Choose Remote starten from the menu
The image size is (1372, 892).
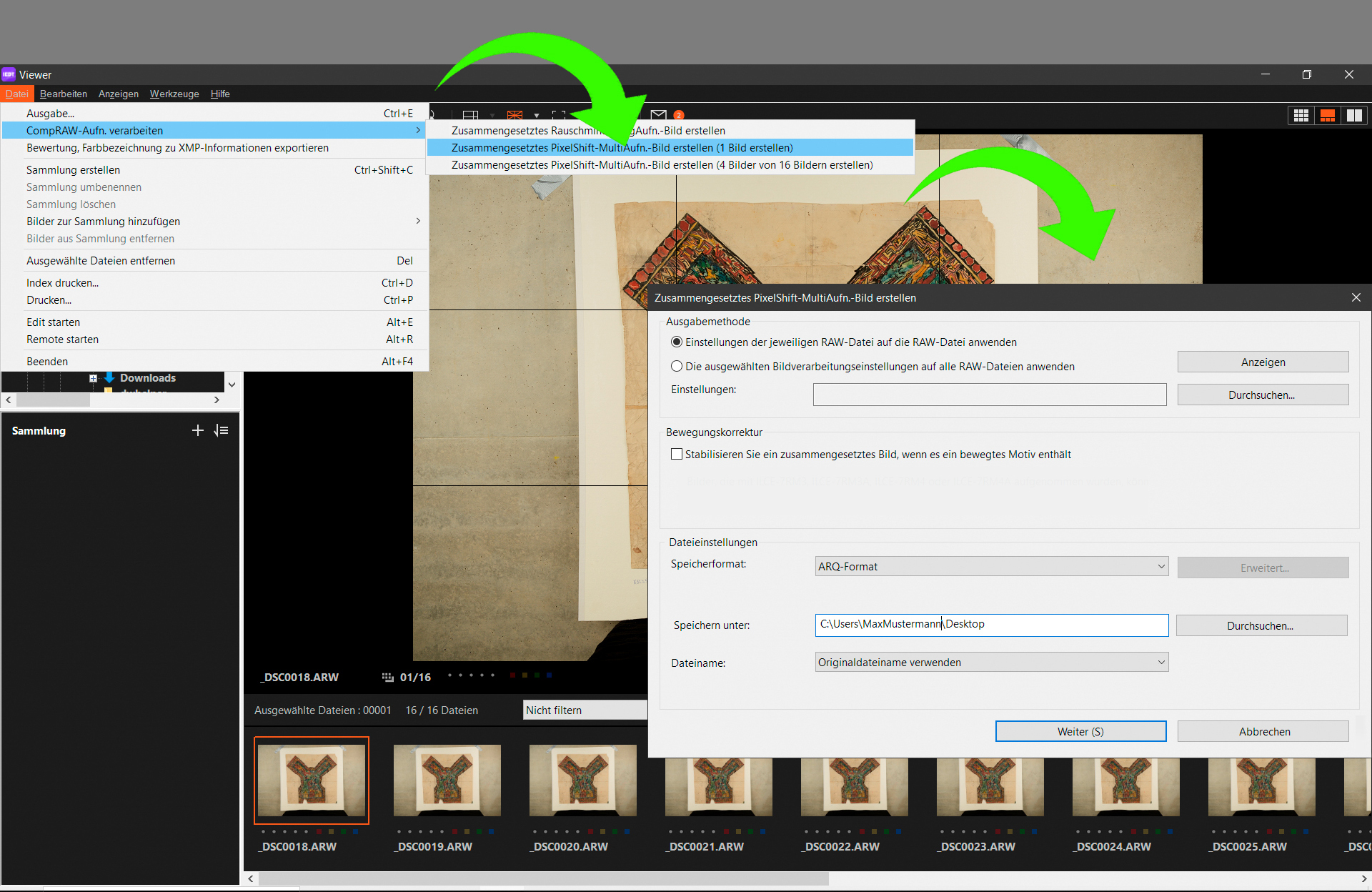[x=214, y=339]
